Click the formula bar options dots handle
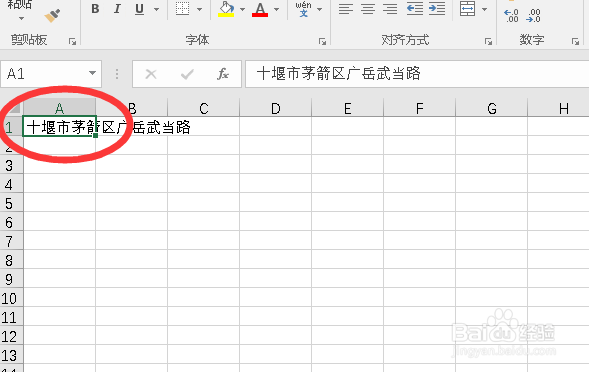The image size is (589, 372). click(117, 74)
